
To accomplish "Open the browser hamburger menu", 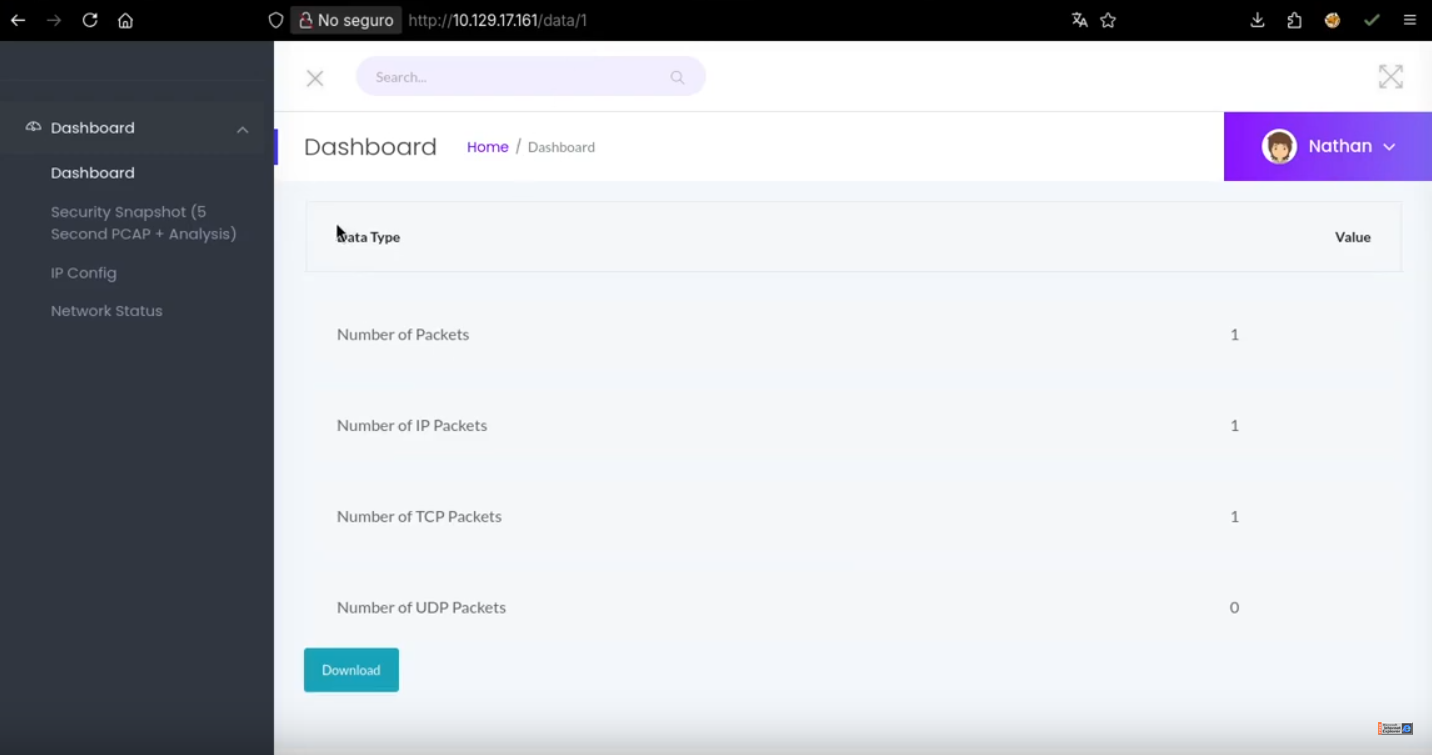I will 1409,20.
